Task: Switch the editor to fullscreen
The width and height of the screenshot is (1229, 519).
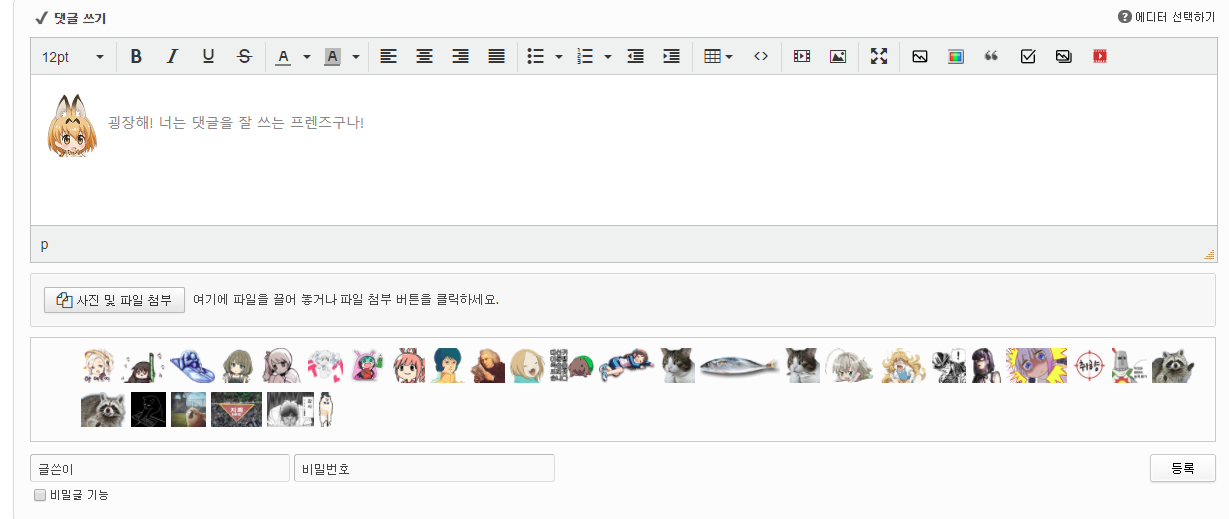Action: pyautogui.click(x=879, y=57)
